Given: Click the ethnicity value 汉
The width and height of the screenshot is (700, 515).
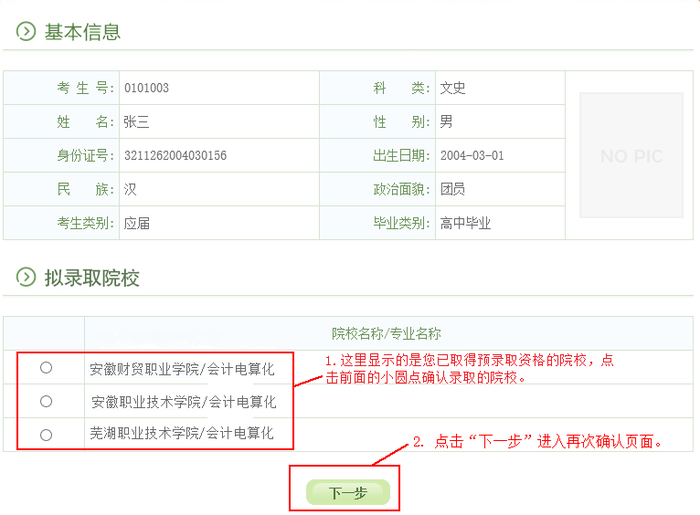Looking at the screenshot, I should click(130, 189).
